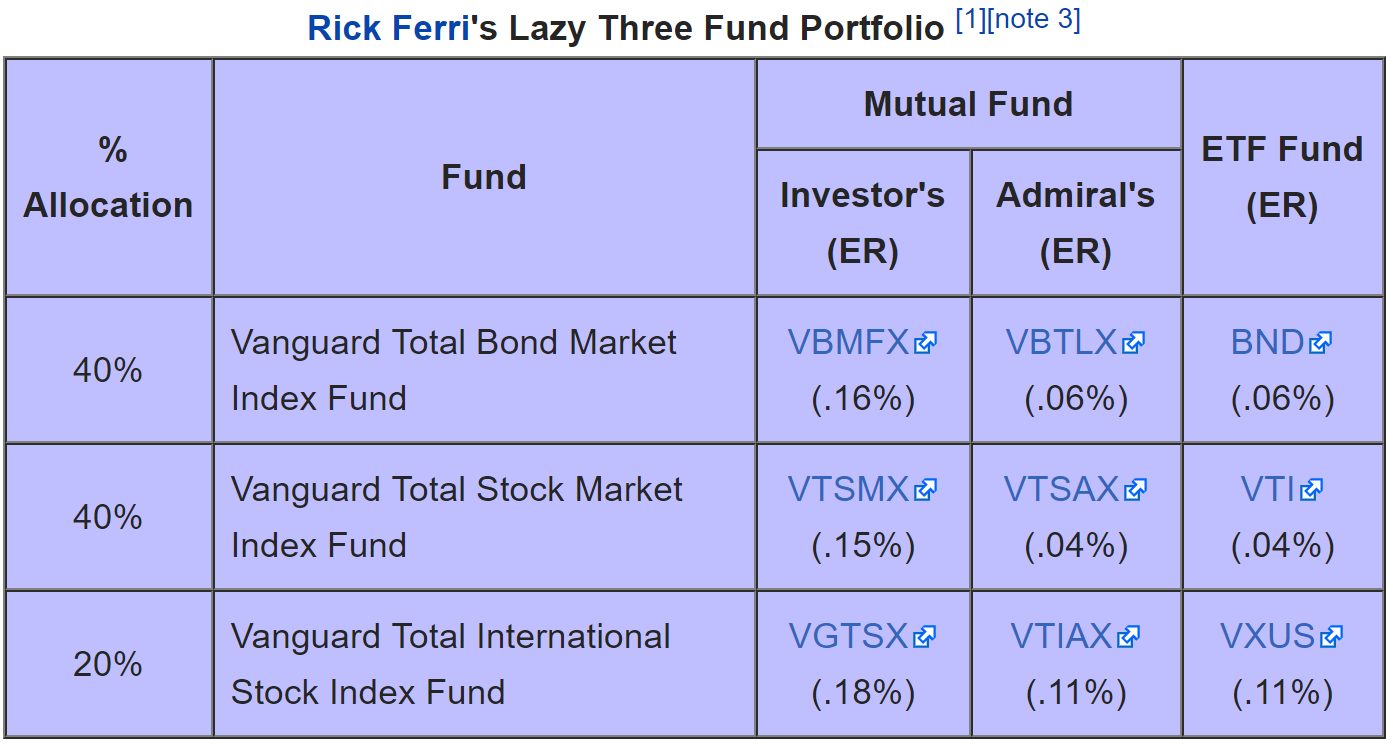Click external link icon beside VGTSX
This screenshot has width=1393, height=750.
924,638
